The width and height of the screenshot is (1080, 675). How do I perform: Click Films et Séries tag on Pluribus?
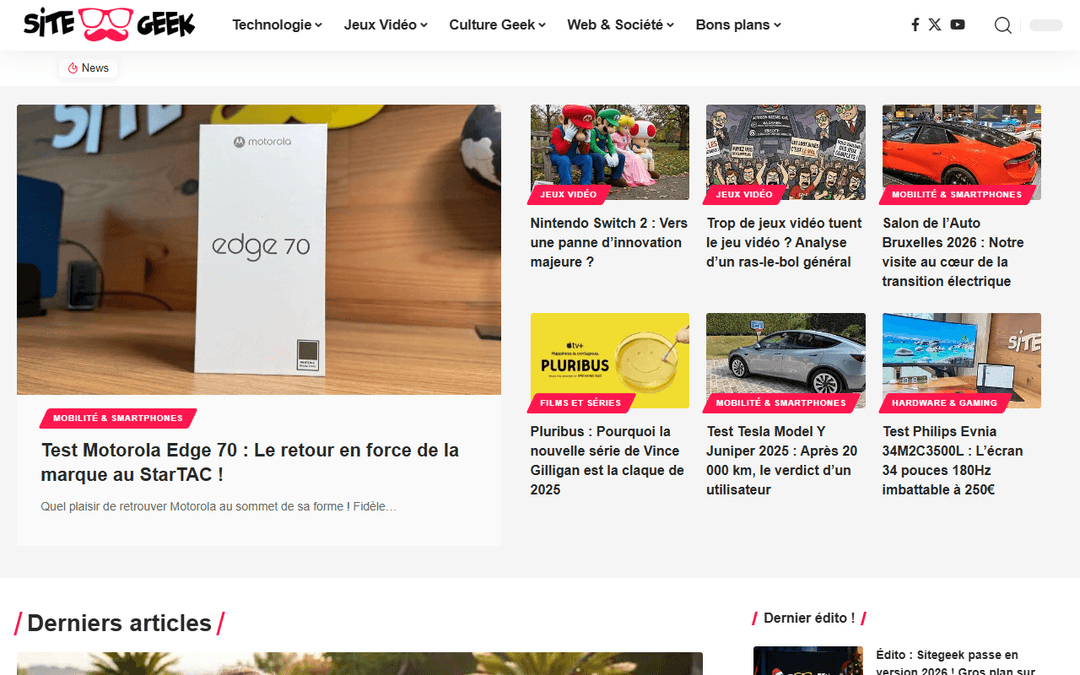pos(581,403)
